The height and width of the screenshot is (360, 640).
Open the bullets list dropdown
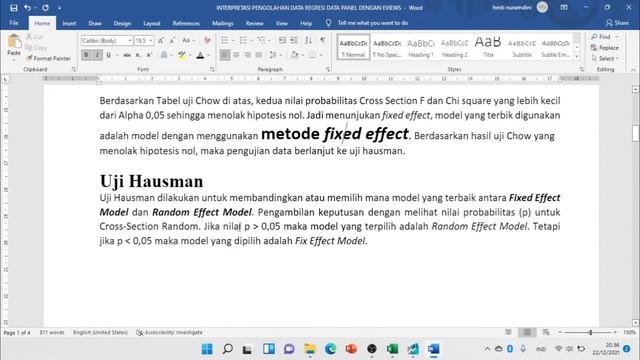[233, 40]
